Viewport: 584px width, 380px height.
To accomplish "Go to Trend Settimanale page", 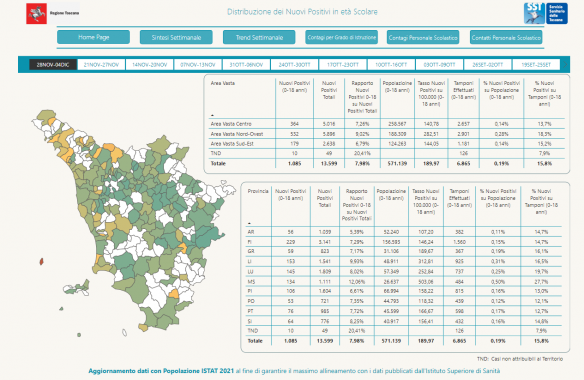I will click(x=259, y=37).
